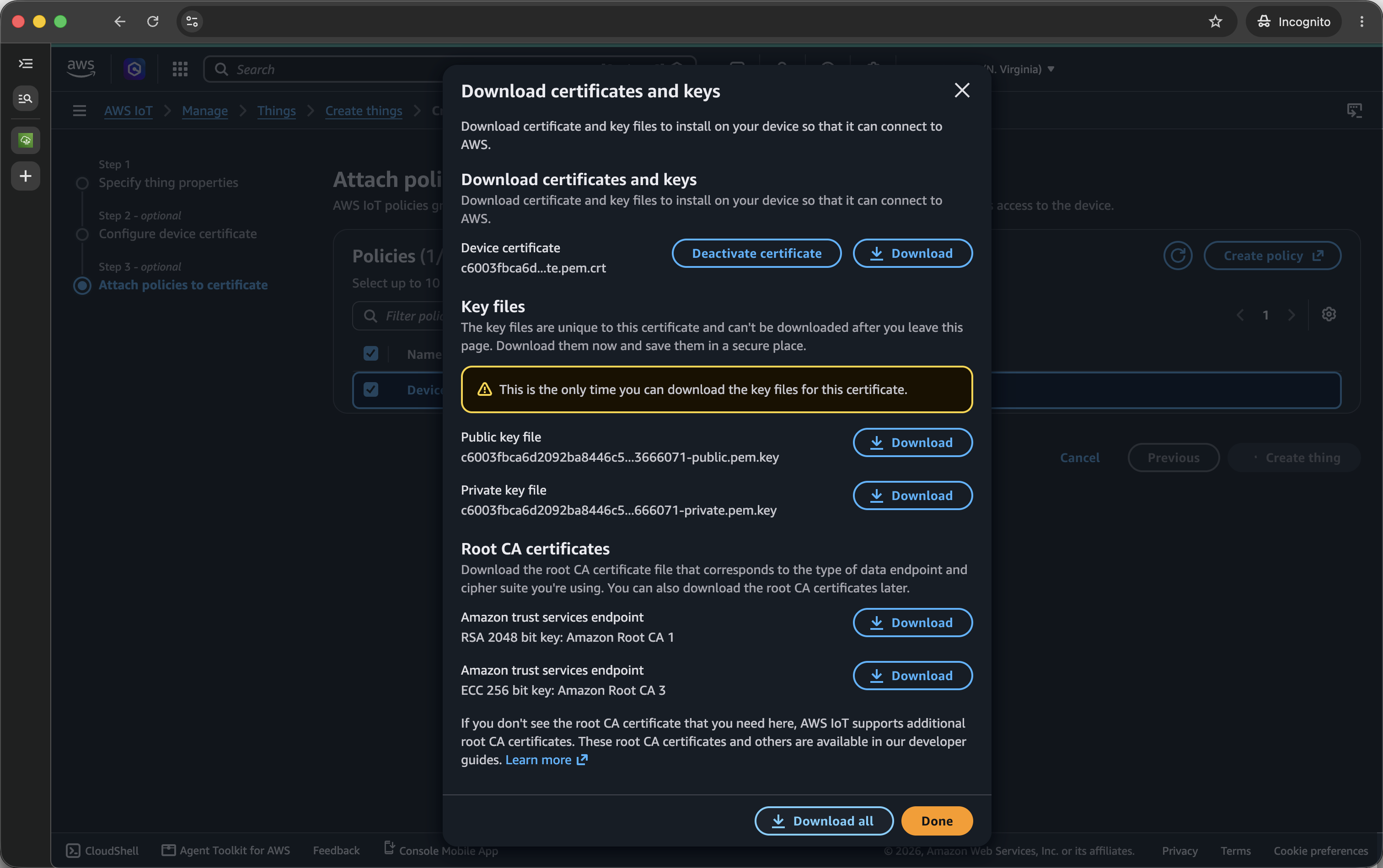Select Step 3 Attach policies to certificate
This screenshot has width=1383, height=868.
click(x=182, y=285)
